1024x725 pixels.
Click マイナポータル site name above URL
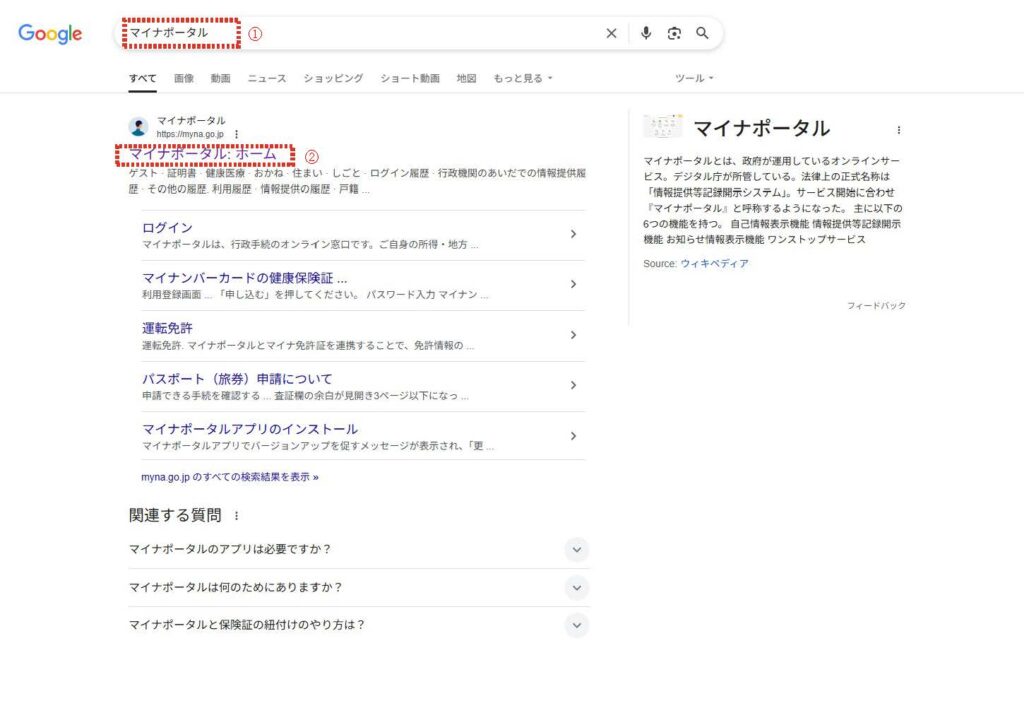pyautogui.click(x=191, y=121)
